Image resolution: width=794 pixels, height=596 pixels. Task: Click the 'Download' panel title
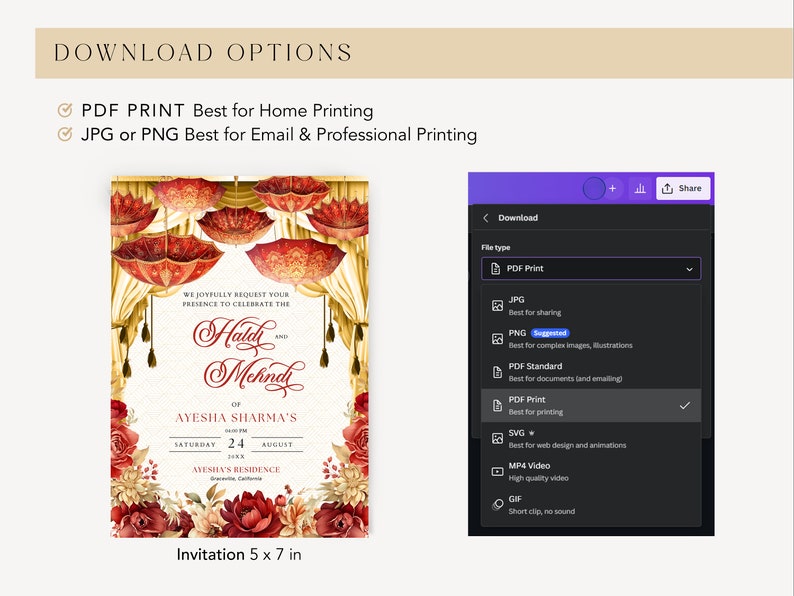tap(518, 218)
